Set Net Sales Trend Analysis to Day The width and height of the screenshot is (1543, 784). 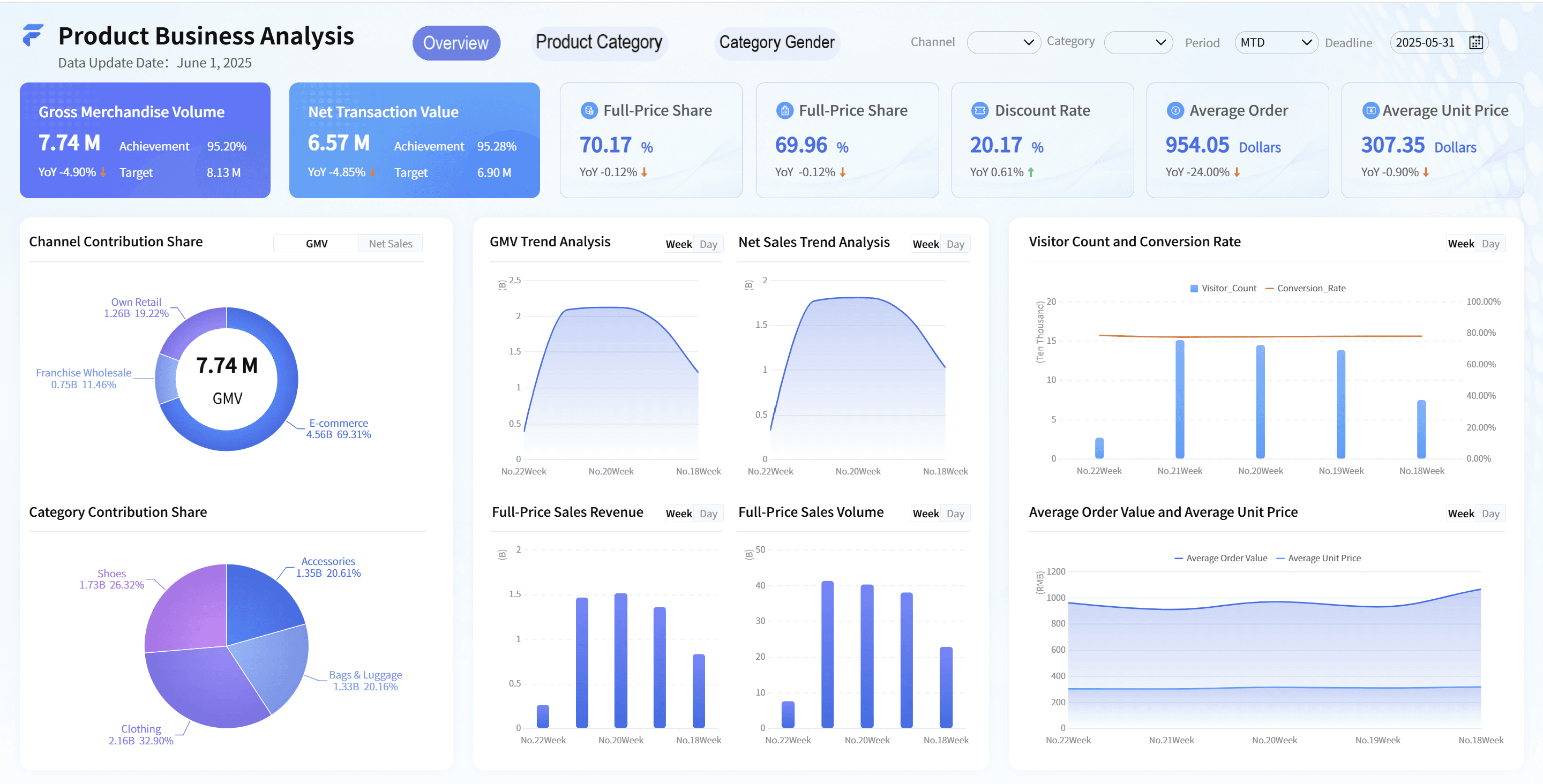tap(955, 244)
